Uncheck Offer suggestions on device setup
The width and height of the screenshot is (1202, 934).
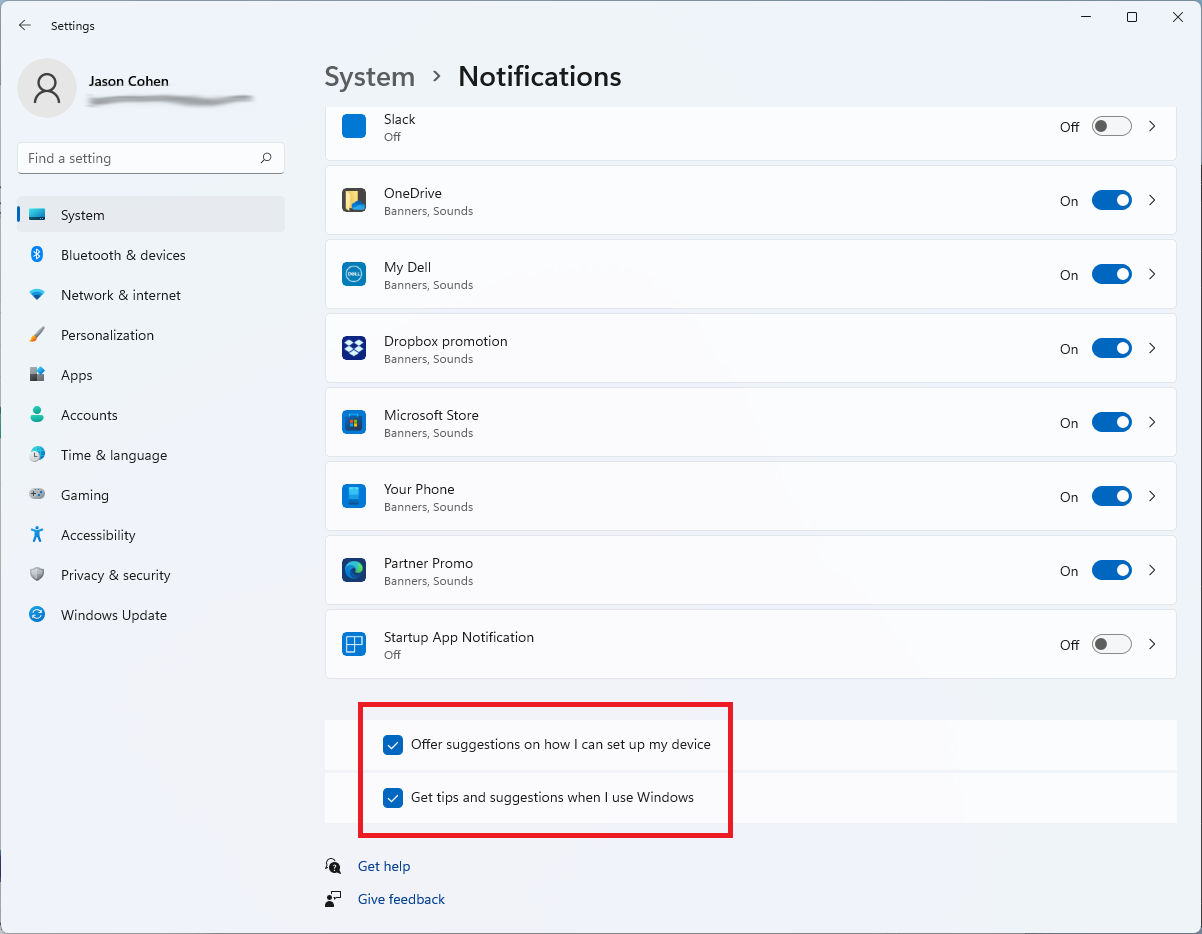[x=393, y=745]
